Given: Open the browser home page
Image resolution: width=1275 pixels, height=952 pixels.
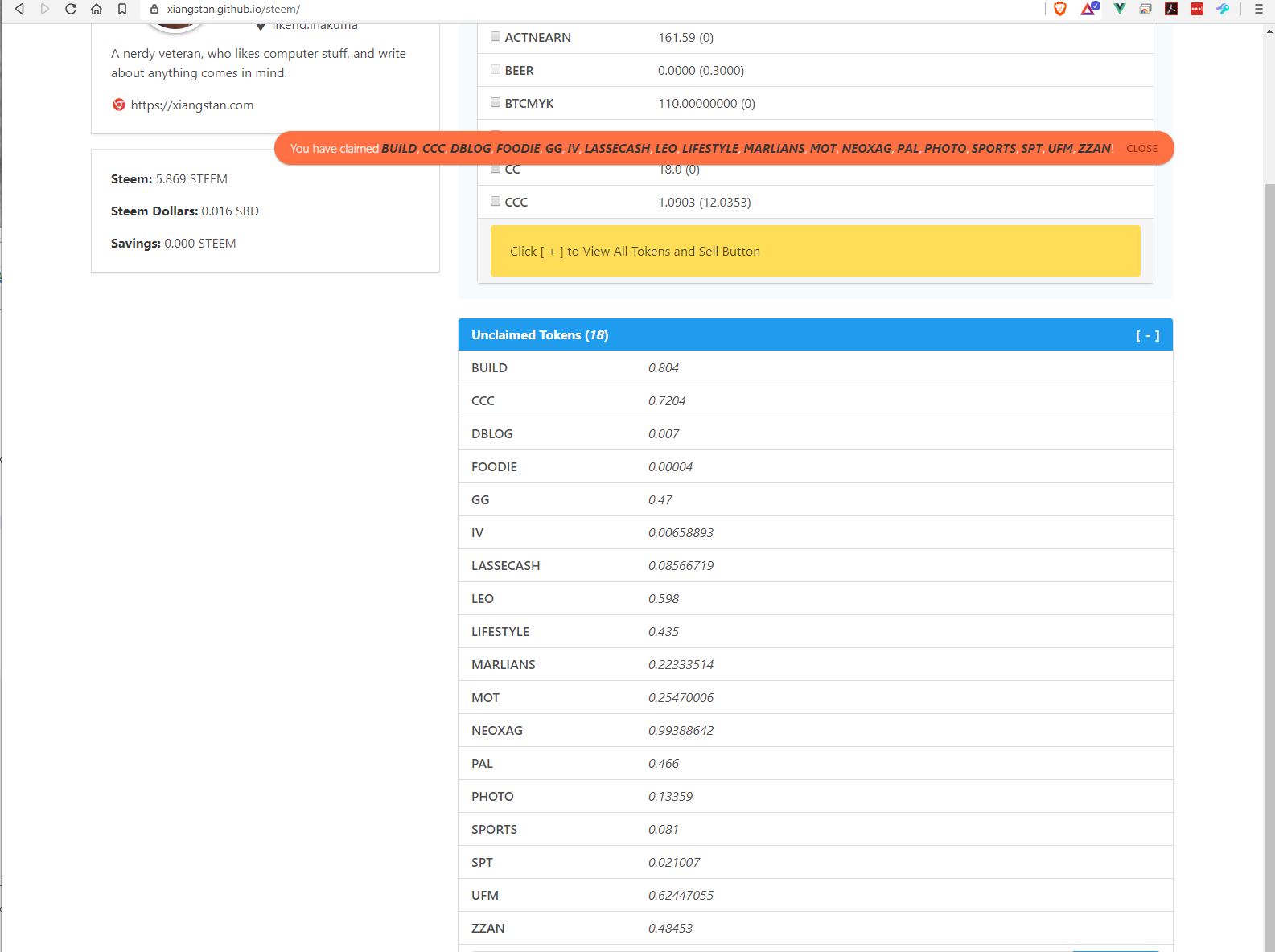Looking at the screenshot, I should [97, 9].
